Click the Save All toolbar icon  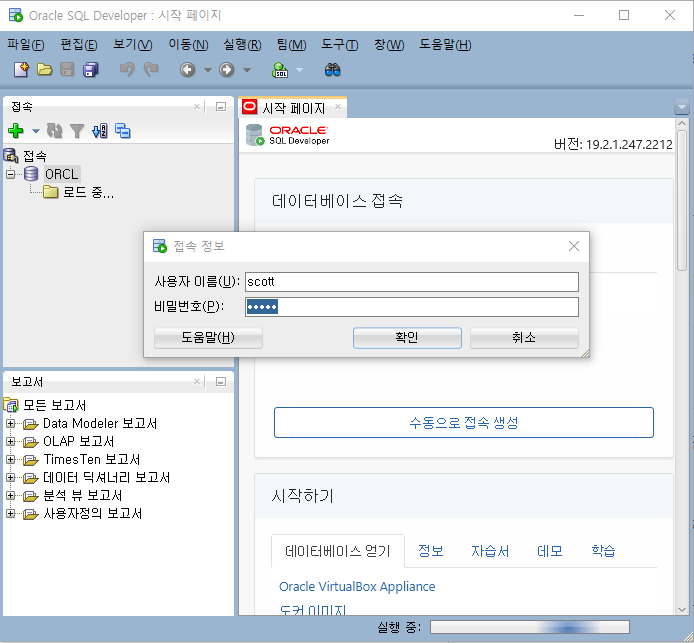[x=91, y=69]
